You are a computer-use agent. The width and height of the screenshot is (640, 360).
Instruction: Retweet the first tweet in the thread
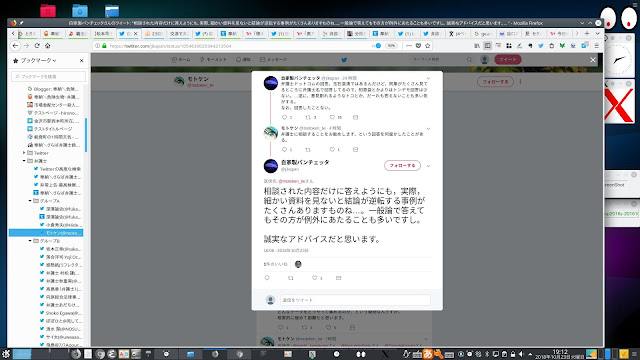pos(308,117)
